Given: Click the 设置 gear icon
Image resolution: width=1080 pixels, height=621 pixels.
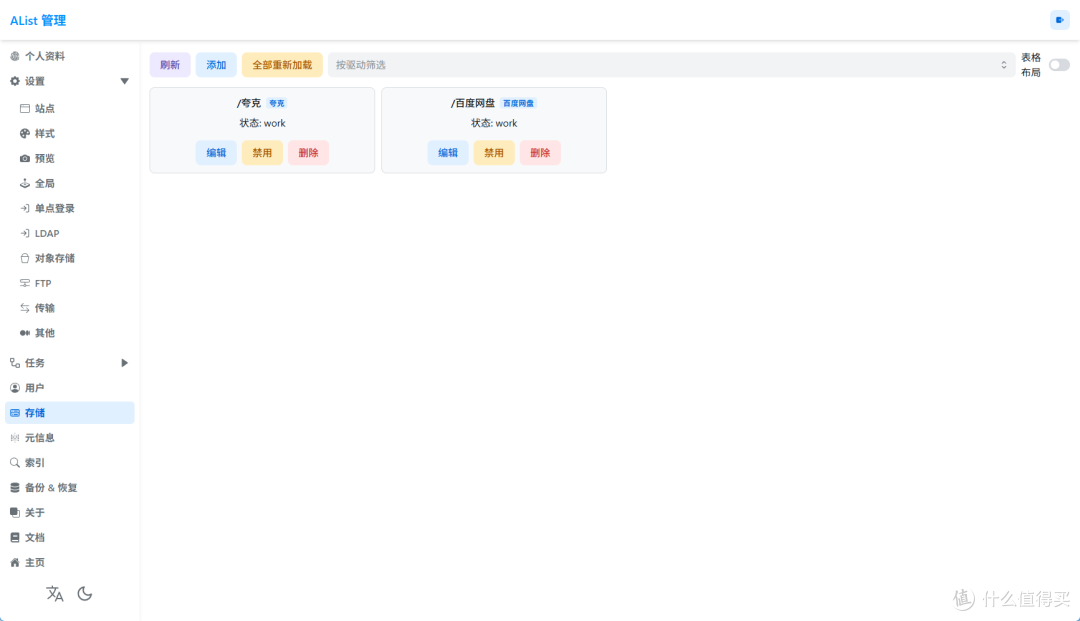Looking at the screenshot, I should (x=14, y=81).
